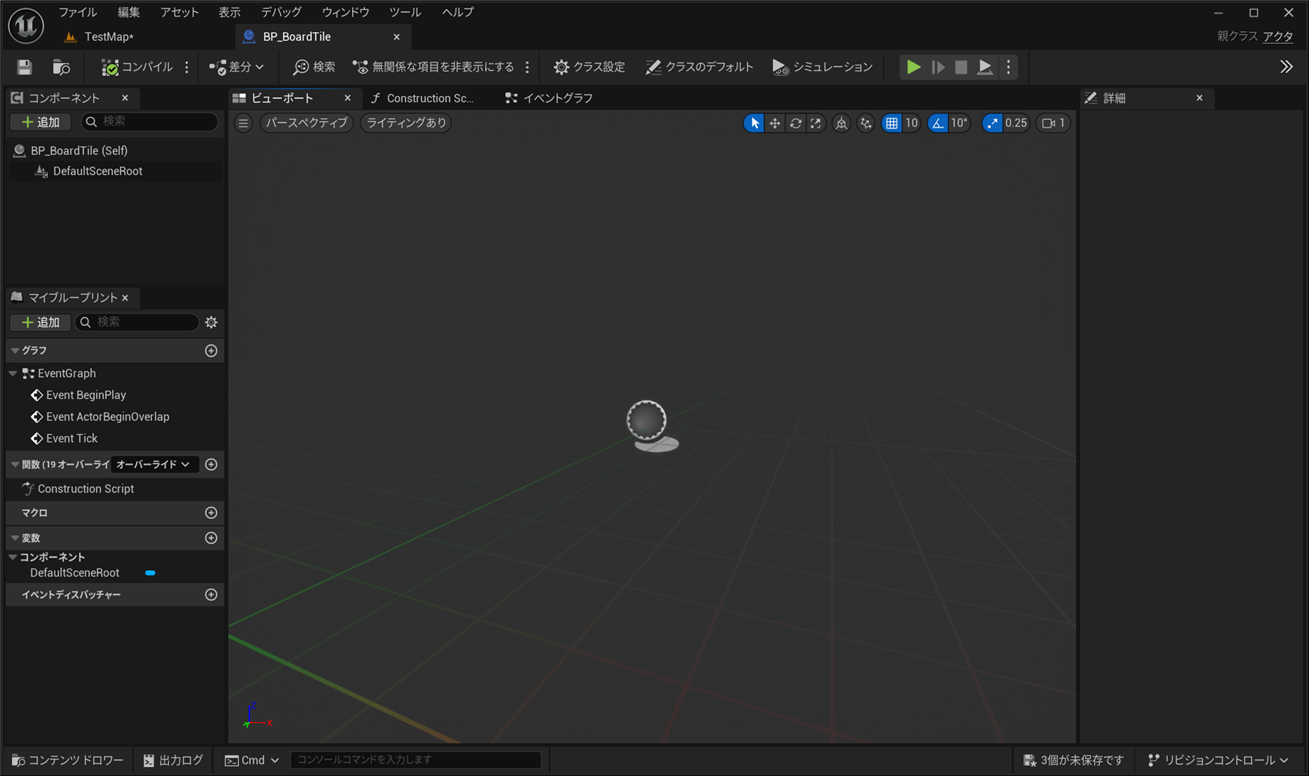Open My Blueprint settings gear
Screen dimensions: 1309x776
pos(211,322)
